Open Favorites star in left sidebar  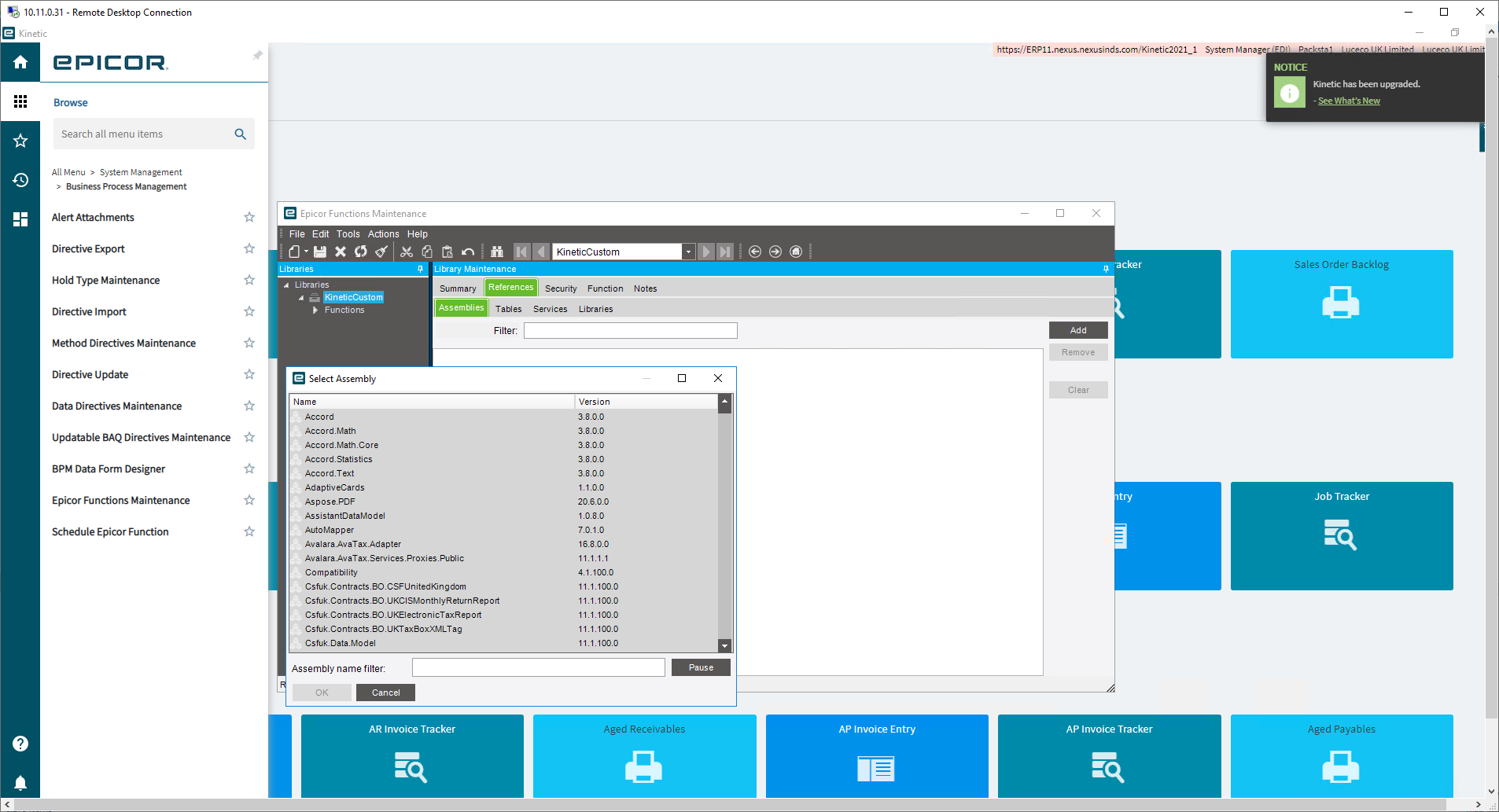(20, 141)
